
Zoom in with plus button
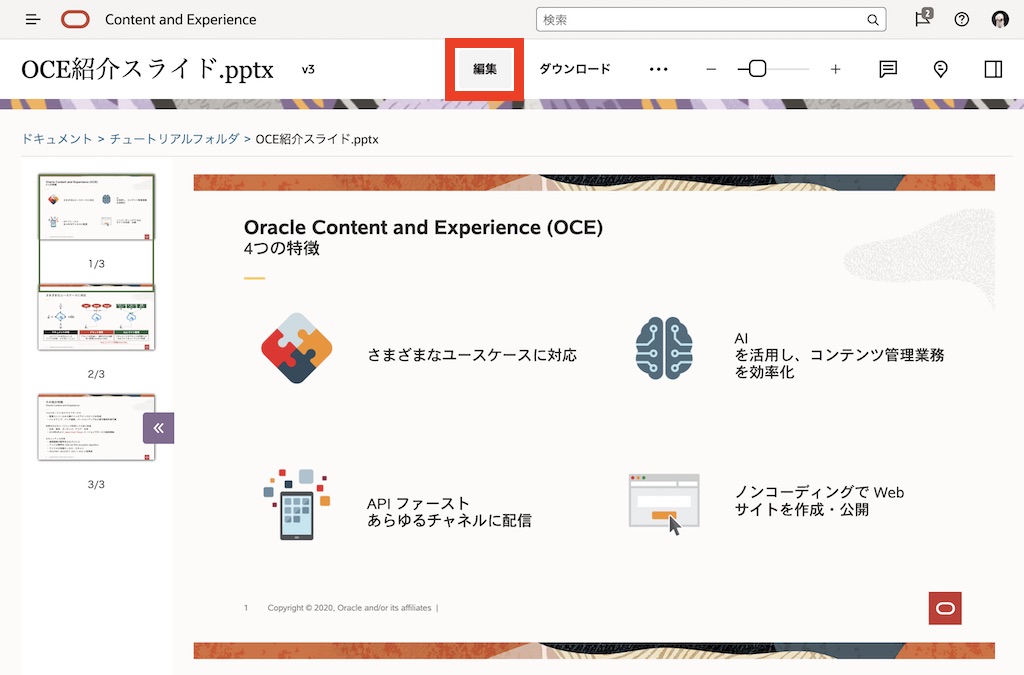pyautogui.click(x=836, y=69)
